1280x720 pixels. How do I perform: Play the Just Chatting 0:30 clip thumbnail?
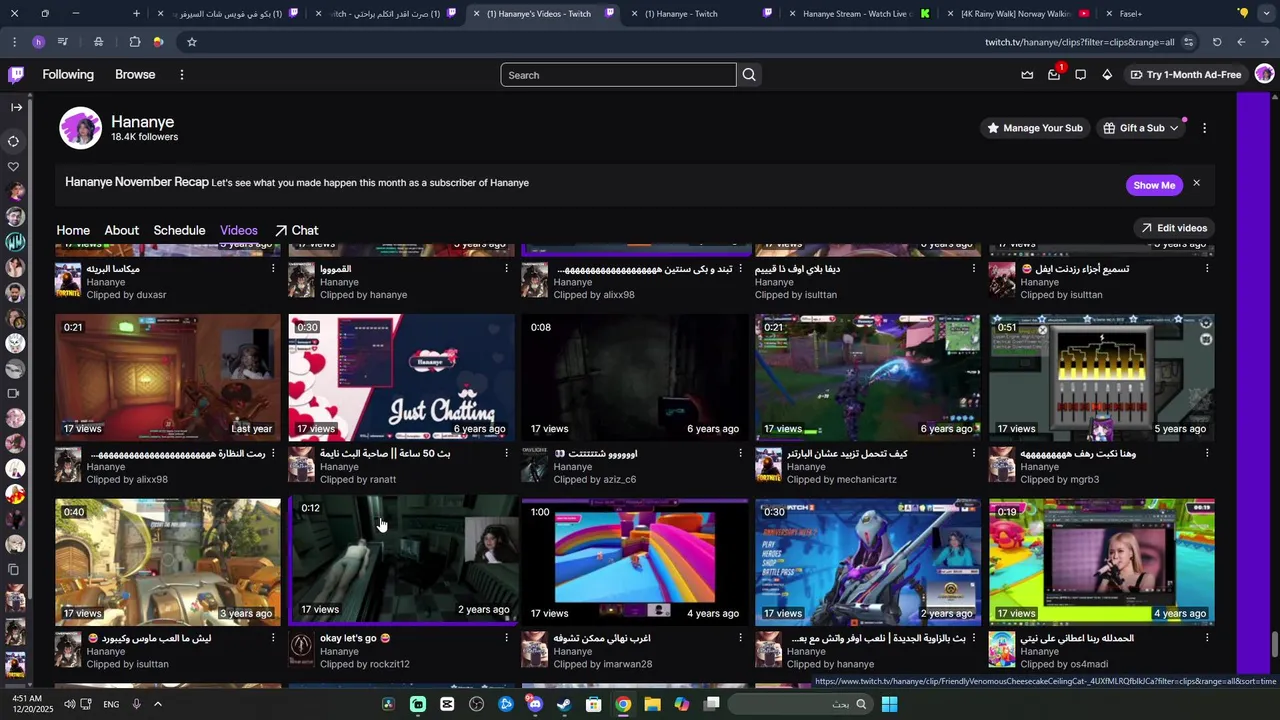pyautogui.click(x=402, y=378)
